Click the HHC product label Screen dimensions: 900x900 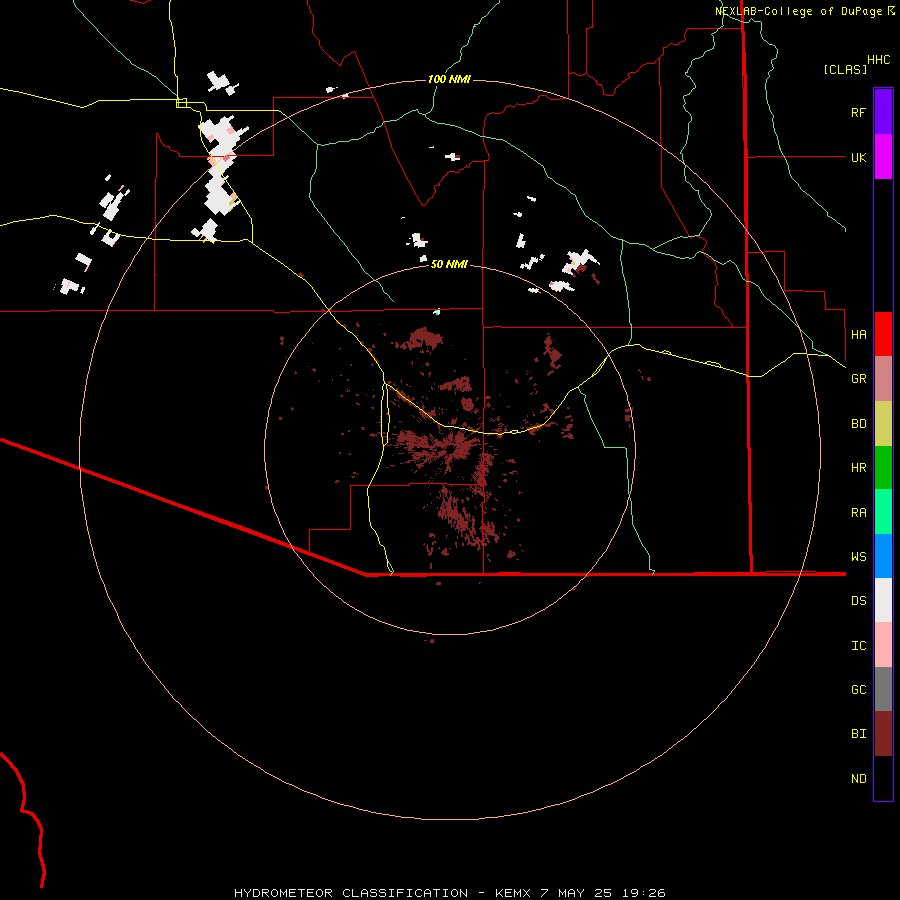tap(878, 60)
